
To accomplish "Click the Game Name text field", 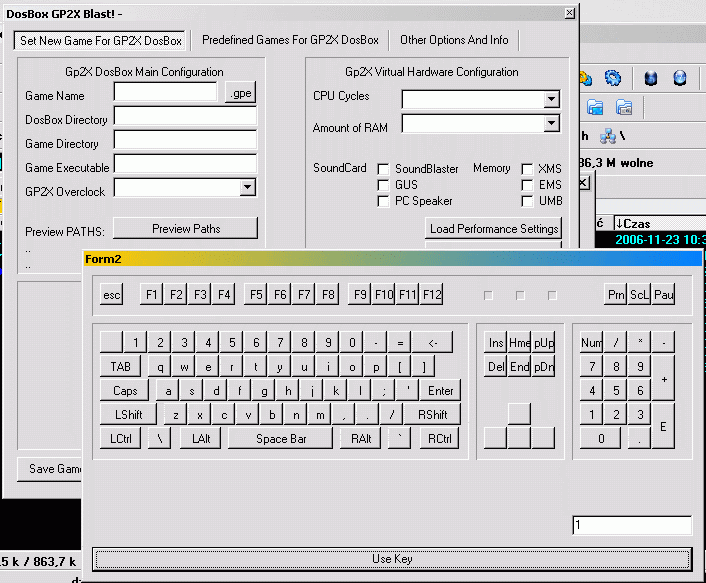I will [165, 92].
